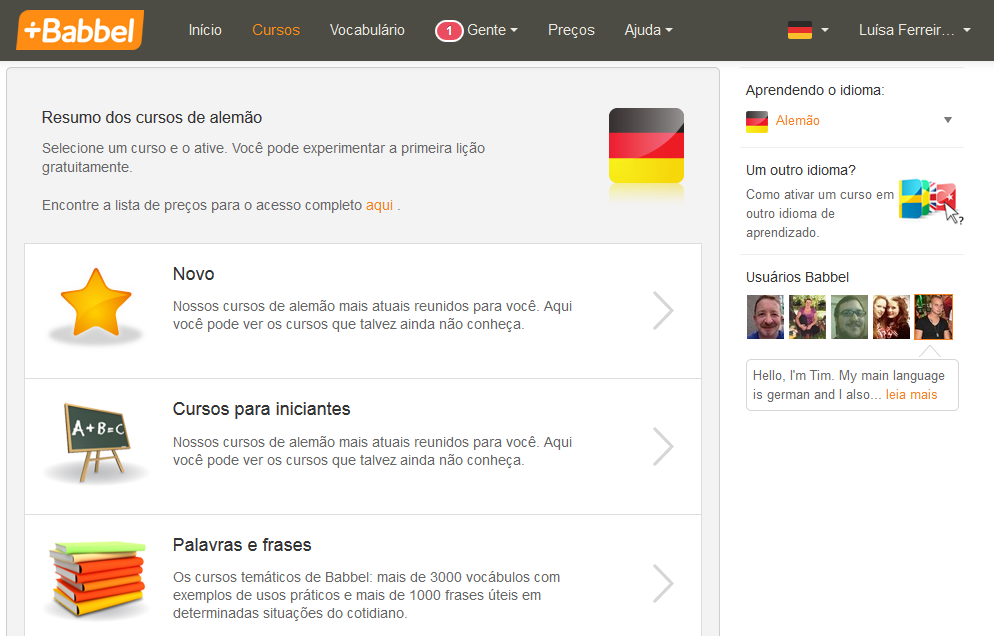This screenshot has height=636, width=994.
Task: Click the small German flag beside Alemão
Action: pos(757,121)
